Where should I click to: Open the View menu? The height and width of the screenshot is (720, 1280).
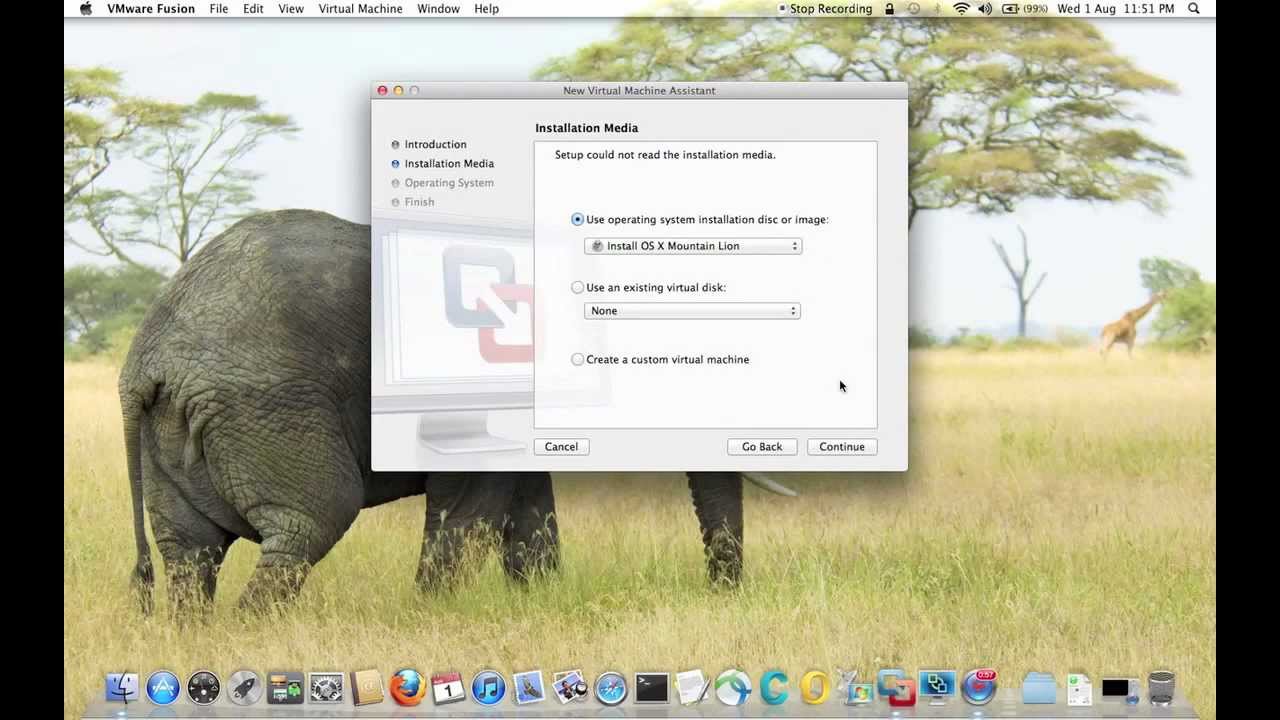tap(291, 8)
